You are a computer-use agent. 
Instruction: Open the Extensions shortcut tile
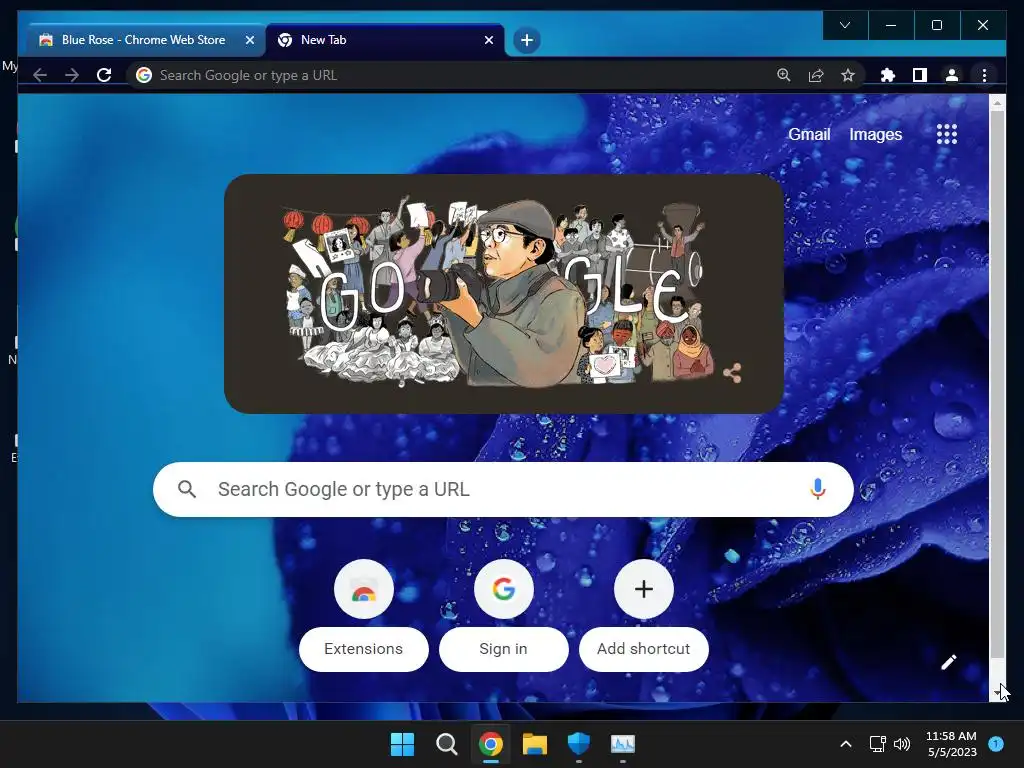pyautogui.click(x=364, y=616)
